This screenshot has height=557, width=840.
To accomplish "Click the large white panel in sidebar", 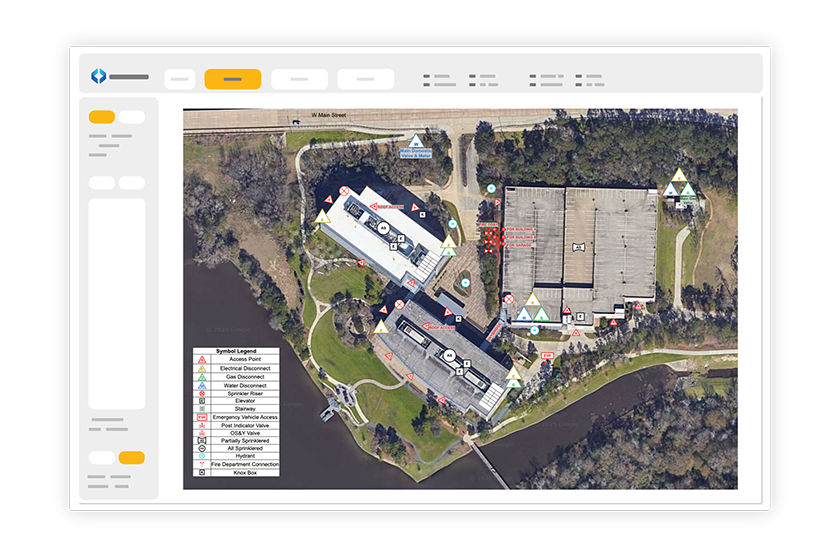I will pos(117,289).
